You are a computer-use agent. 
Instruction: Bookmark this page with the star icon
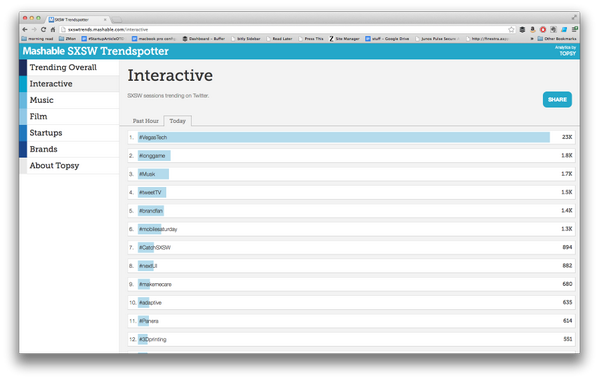click(511, 29)
